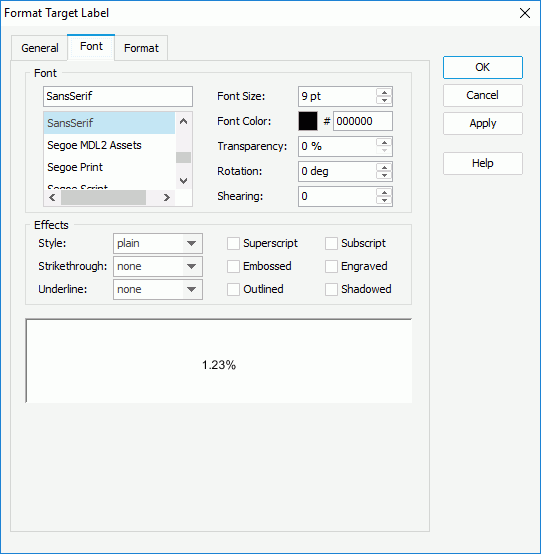Click font list scroll right arrow
The width and height of the screenshot is (541, 554).
click(167, 198)
